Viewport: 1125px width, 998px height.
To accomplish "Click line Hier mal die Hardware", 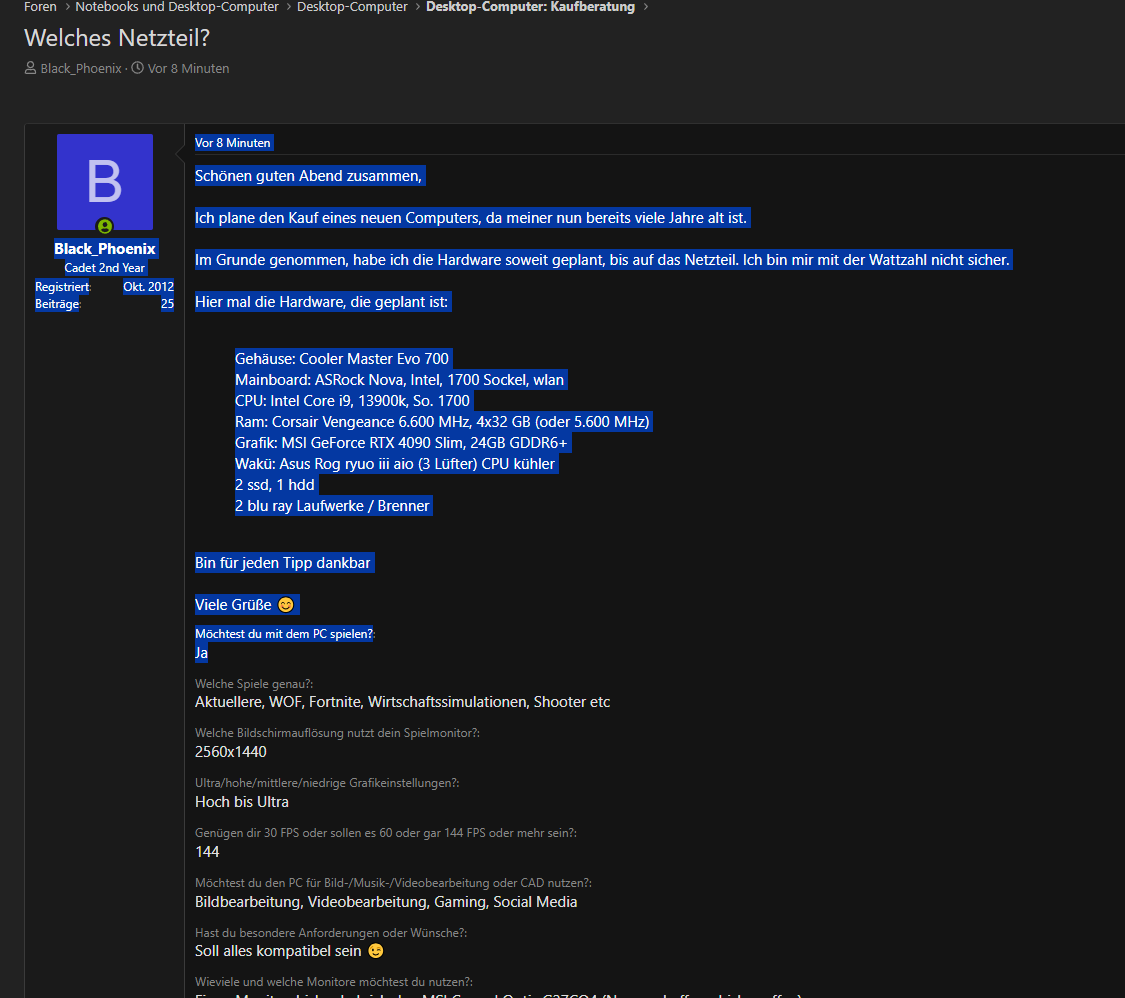I will coord(321,301).
